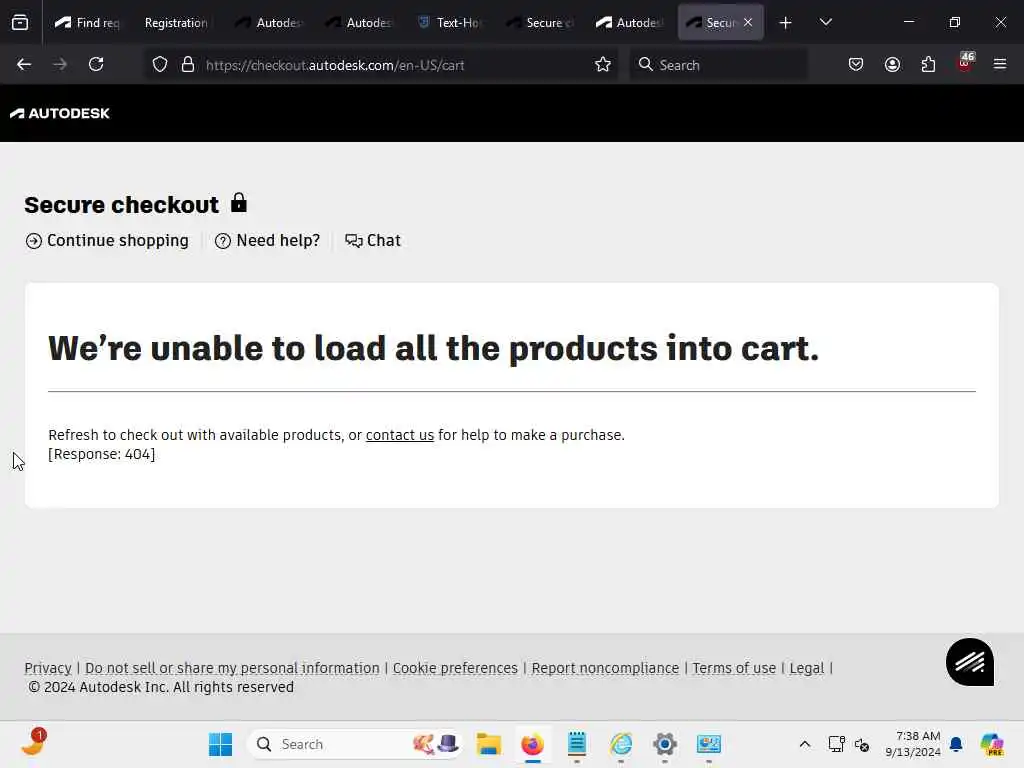Open Firefox account menu
This screenshot has height=768, width=1024.
click(x=892, y=65)
